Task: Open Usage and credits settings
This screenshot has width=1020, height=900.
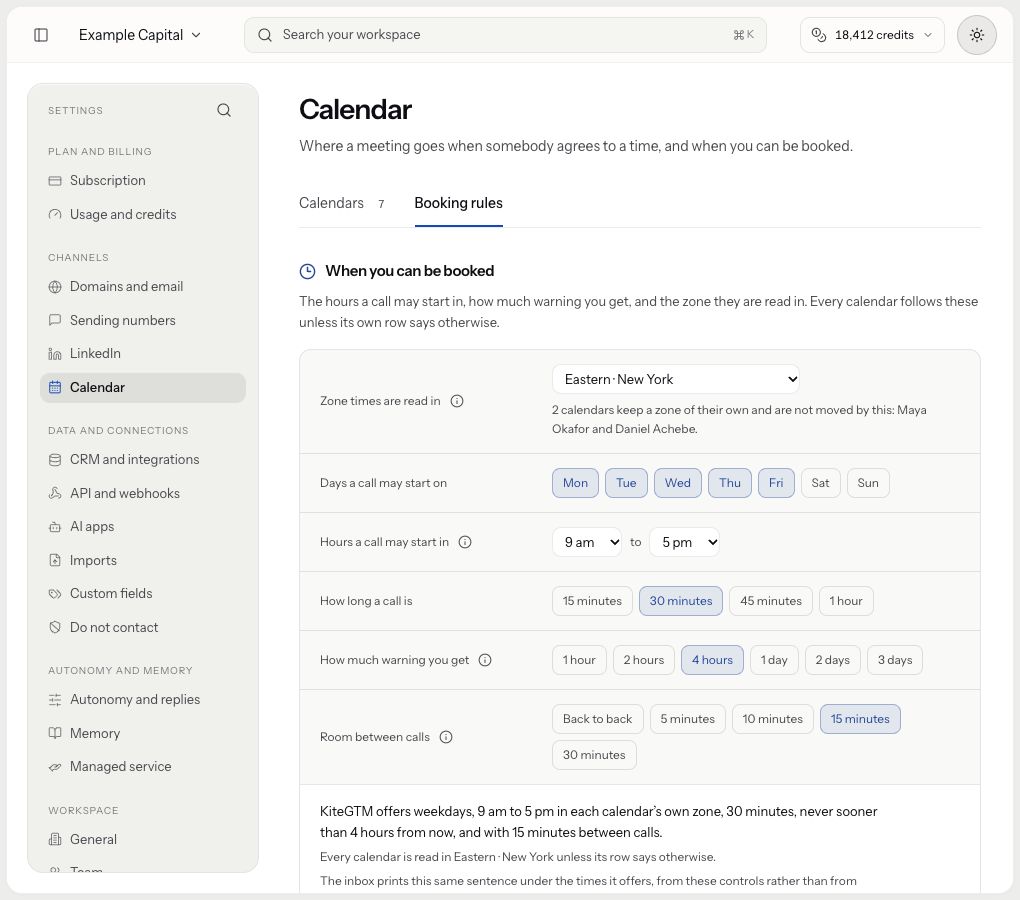Action: (x=143, y=215)
